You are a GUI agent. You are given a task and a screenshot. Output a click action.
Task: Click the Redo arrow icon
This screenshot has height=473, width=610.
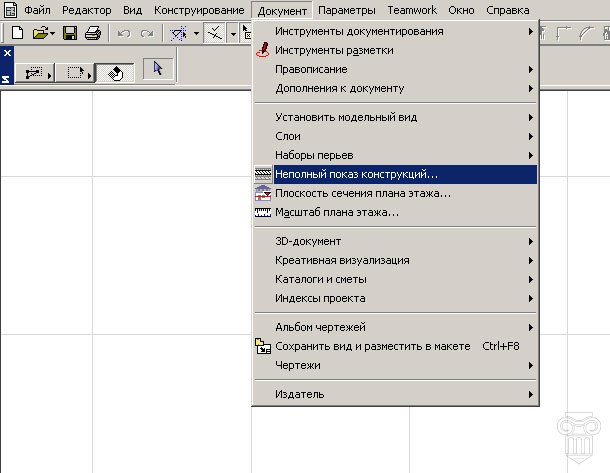(x=147, y=34)
